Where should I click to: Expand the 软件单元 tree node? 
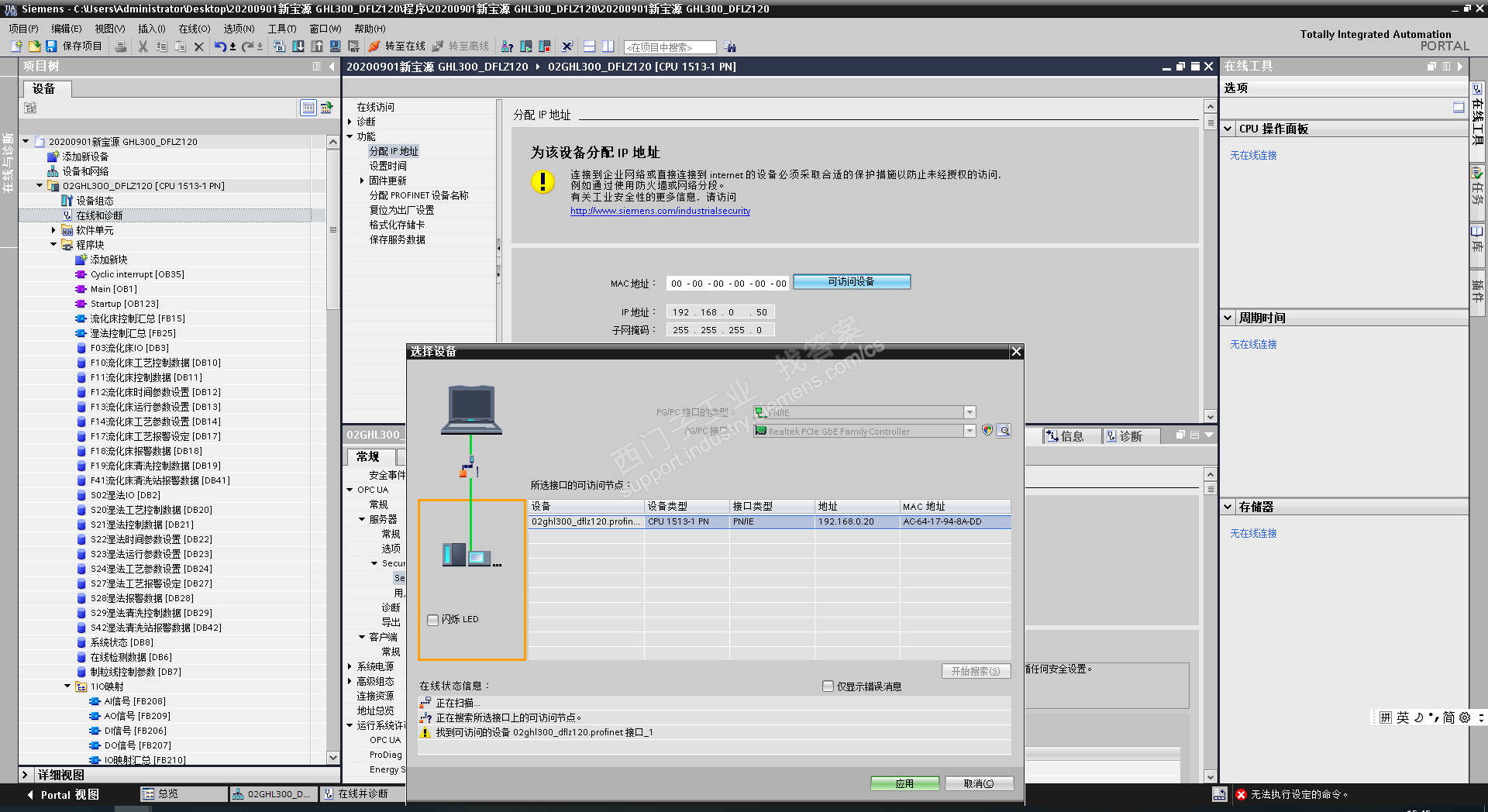[x=53, y=230]
